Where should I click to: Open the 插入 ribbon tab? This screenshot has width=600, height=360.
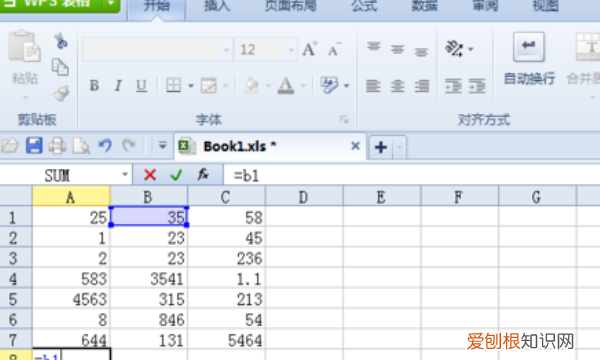[217, 6]
